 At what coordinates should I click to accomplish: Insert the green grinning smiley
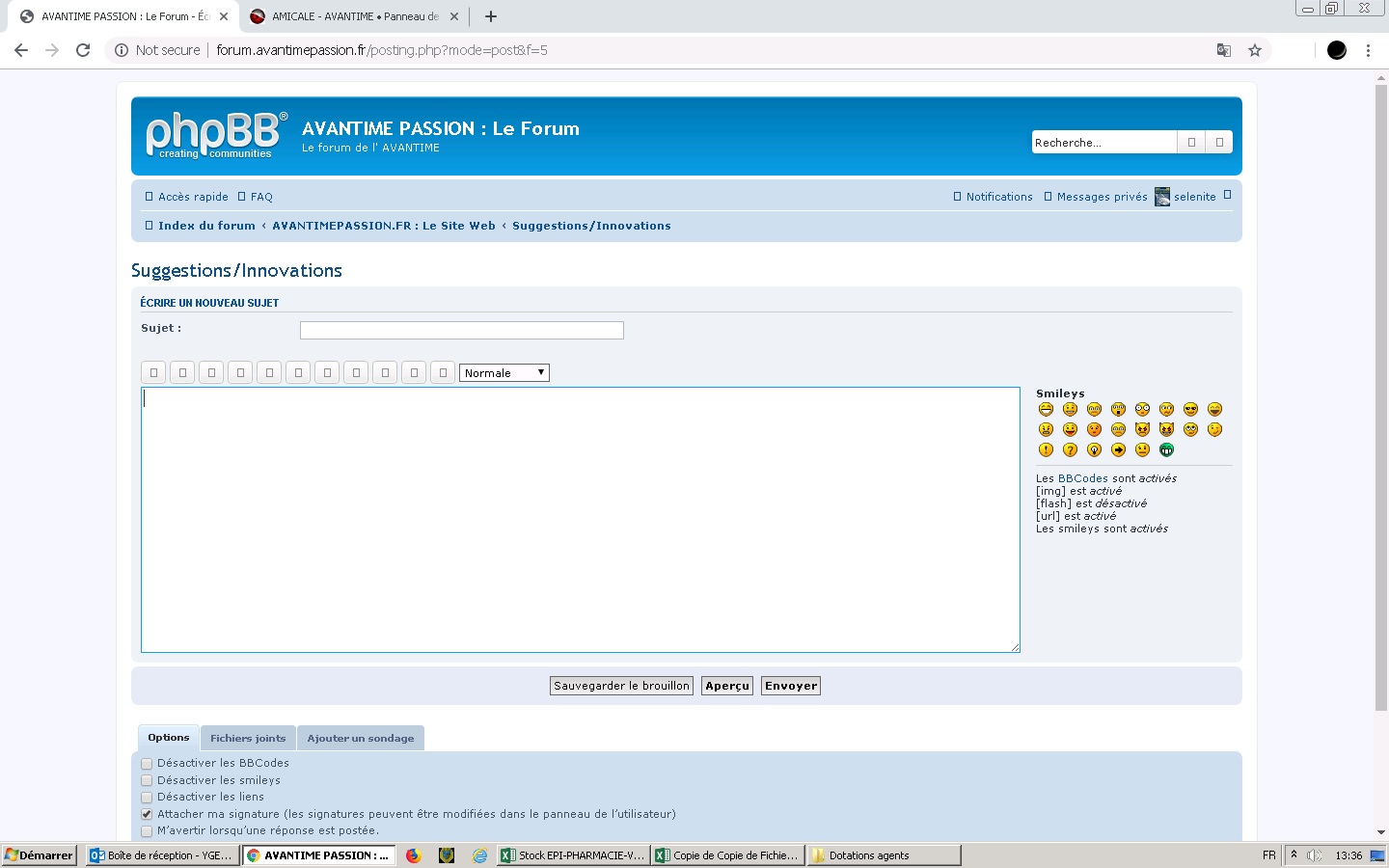pyautogui.click(x=1166, y=449)
